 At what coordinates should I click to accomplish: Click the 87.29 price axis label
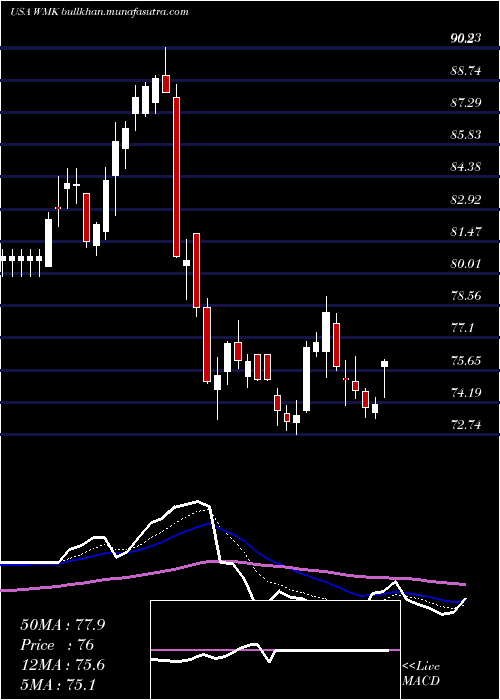(466, 103)
